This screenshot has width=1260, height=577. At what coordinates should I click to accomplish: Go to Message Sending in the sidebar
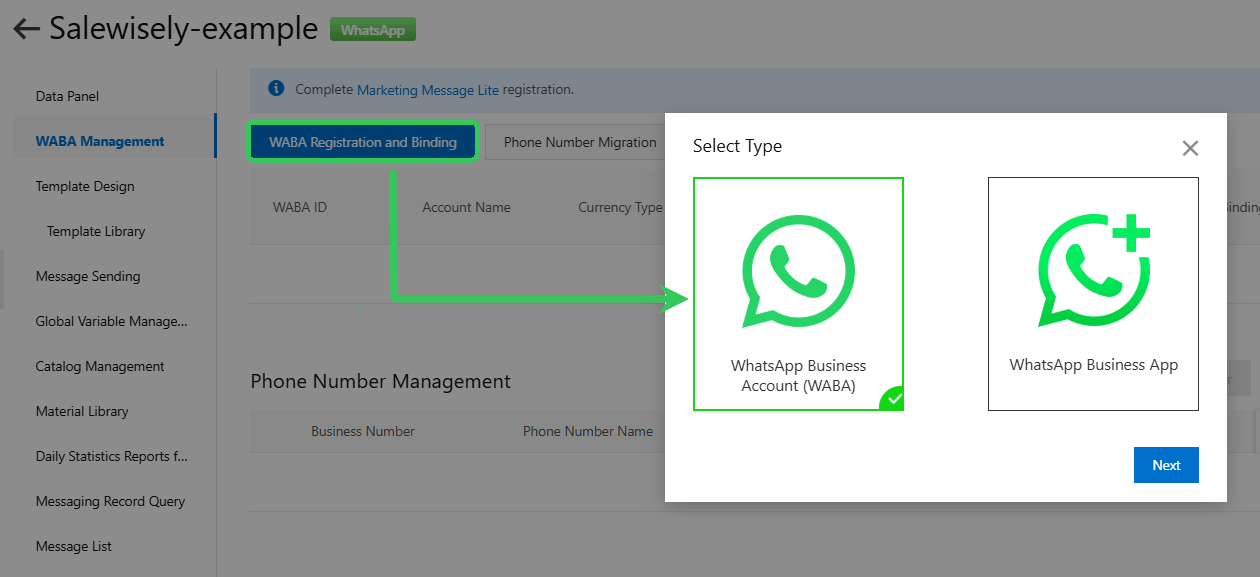click(88, 276)
